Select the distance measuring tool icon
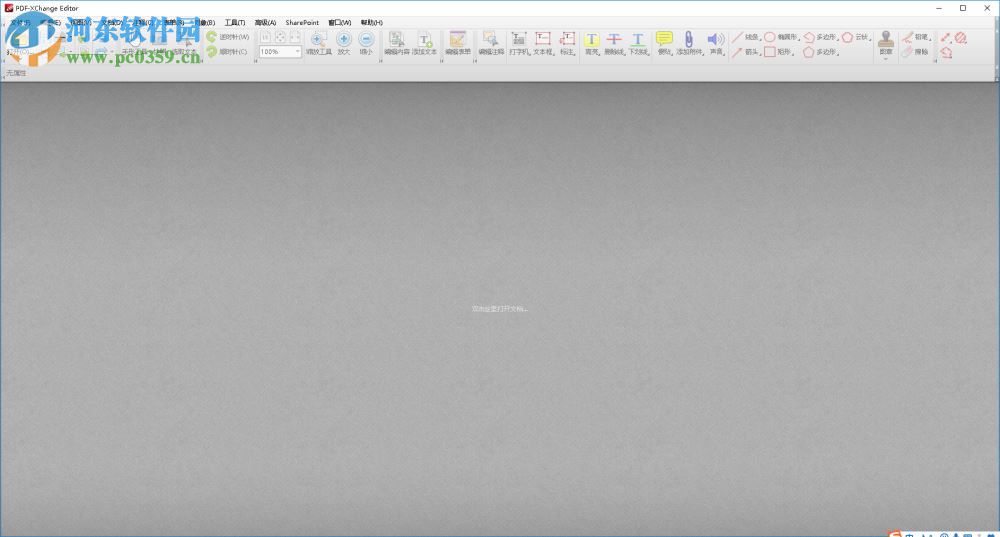 pyautogui.click(x=946, y=38)
